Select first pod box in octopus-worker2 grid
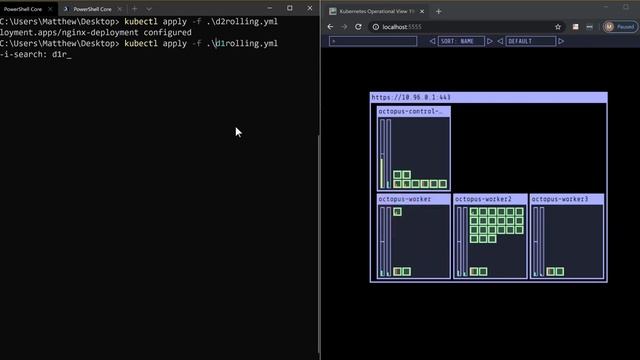Viewport: 640px width, 360px height. coord(474,211)
